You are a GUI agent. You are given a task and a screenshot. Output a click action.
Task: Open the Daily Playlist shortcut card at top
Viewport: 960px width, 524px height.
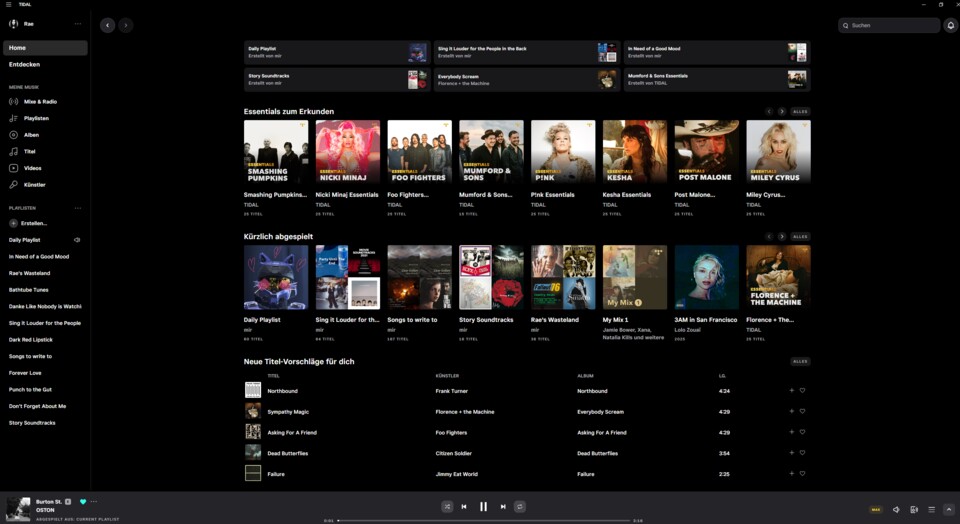click(x=337, y=53)
